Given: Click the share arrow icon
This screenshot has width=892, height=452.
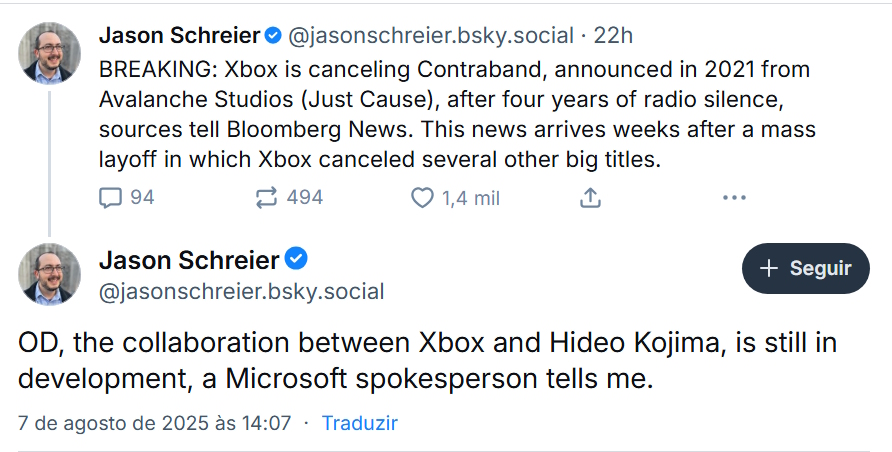Looking at the screenshot, I should [x=590, y=198].
